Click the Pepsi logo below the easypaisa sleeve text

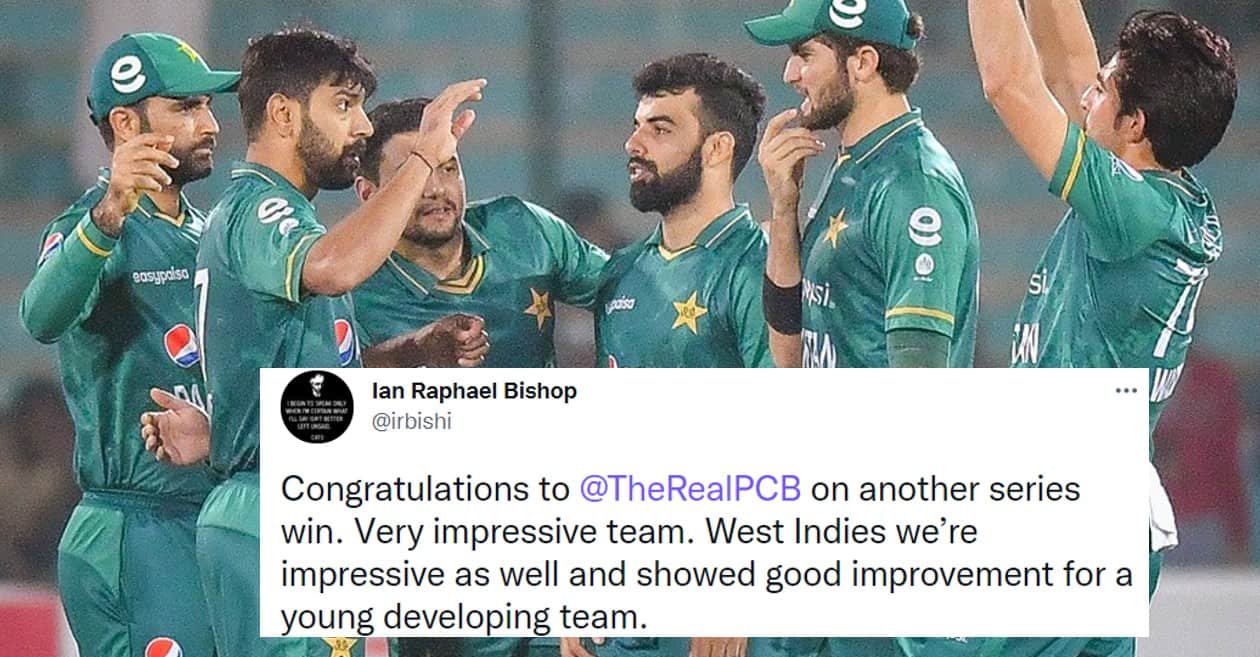[x=181, y=345]
